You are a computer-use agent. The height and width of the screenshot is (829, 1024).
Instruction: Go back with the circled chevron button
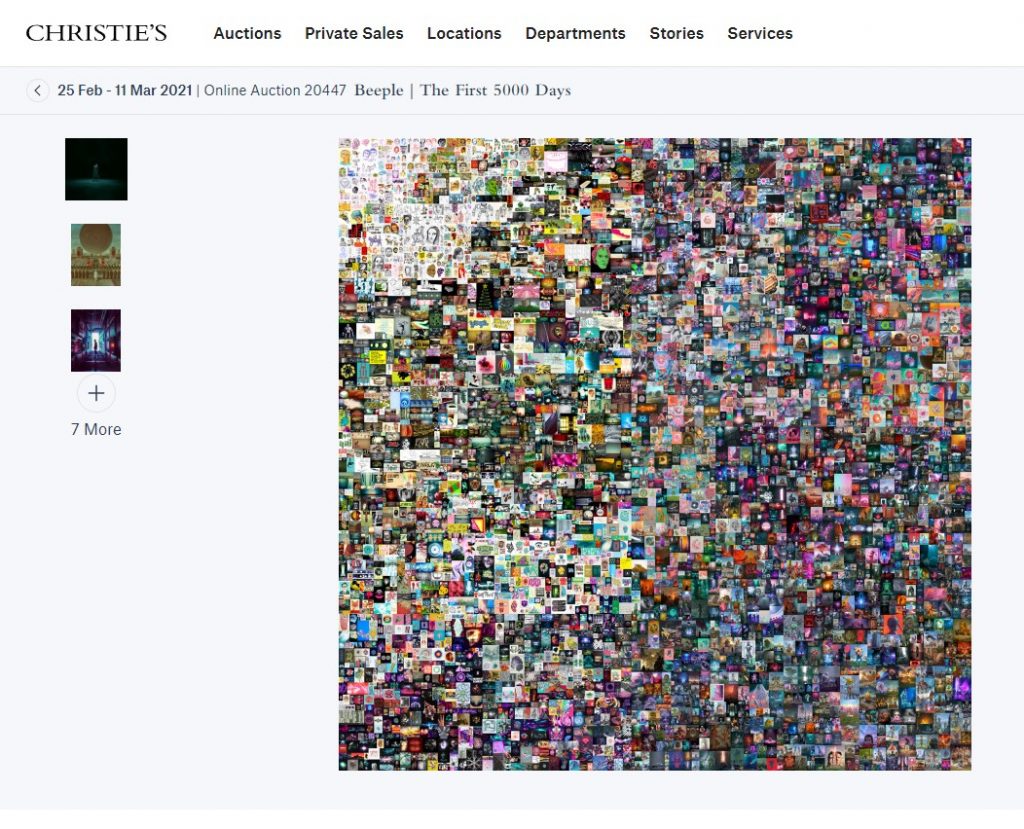click(x=38, y=90)
